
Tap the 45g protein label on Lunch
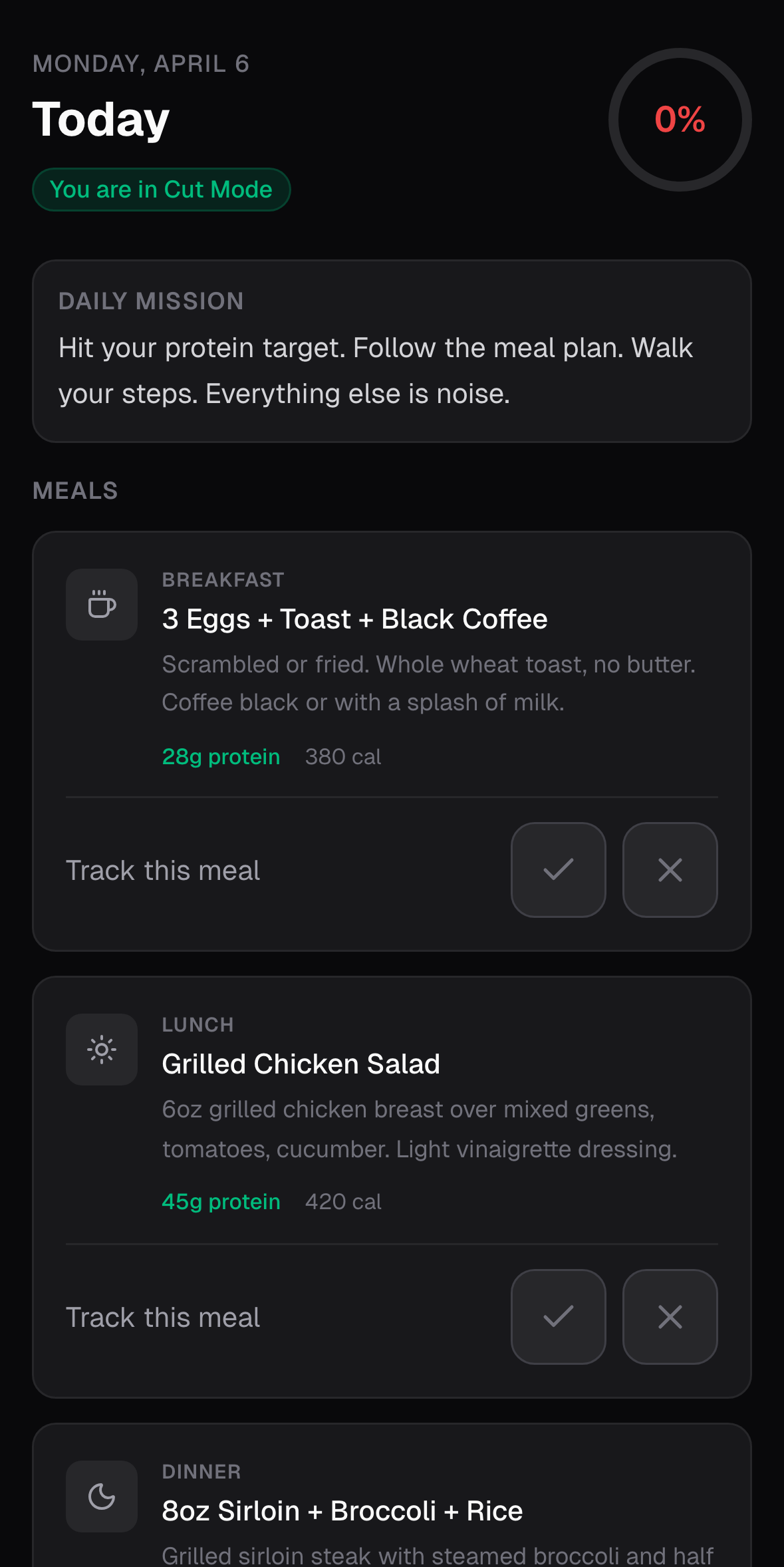[x=221, y=1202]
